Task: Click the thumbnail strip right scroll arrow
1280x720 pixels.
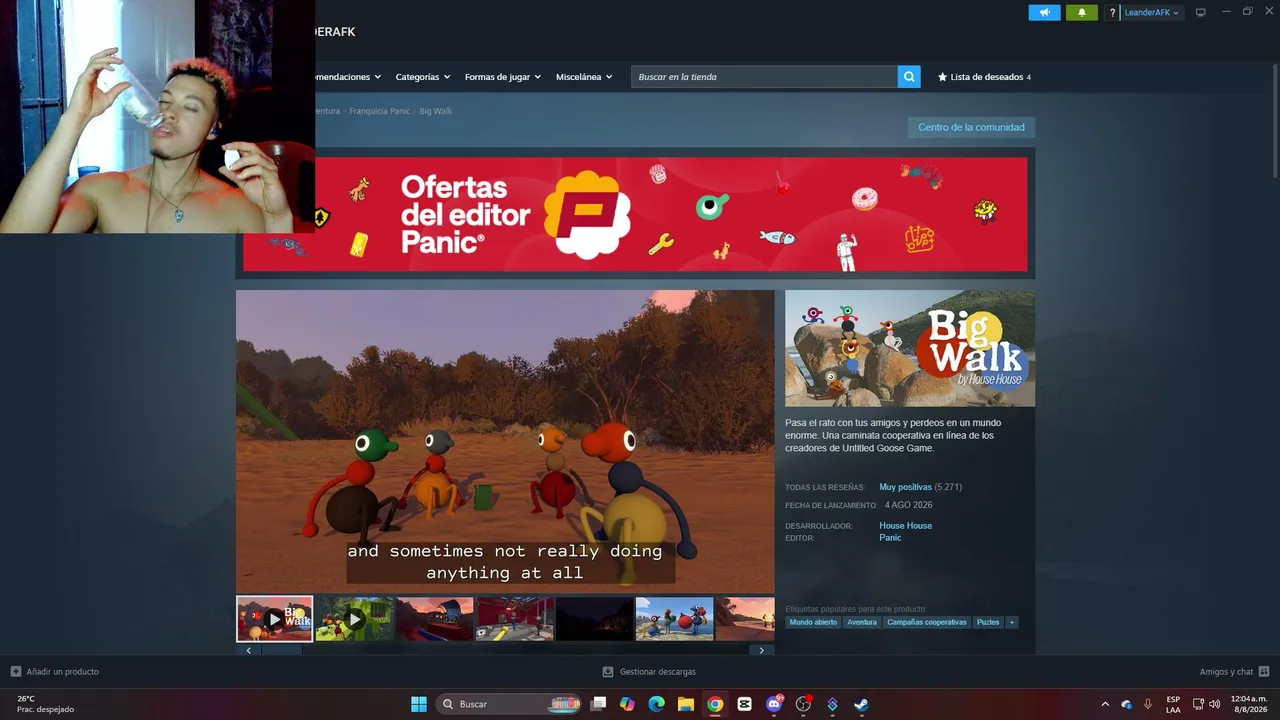Action: click(x=762, y=650)
